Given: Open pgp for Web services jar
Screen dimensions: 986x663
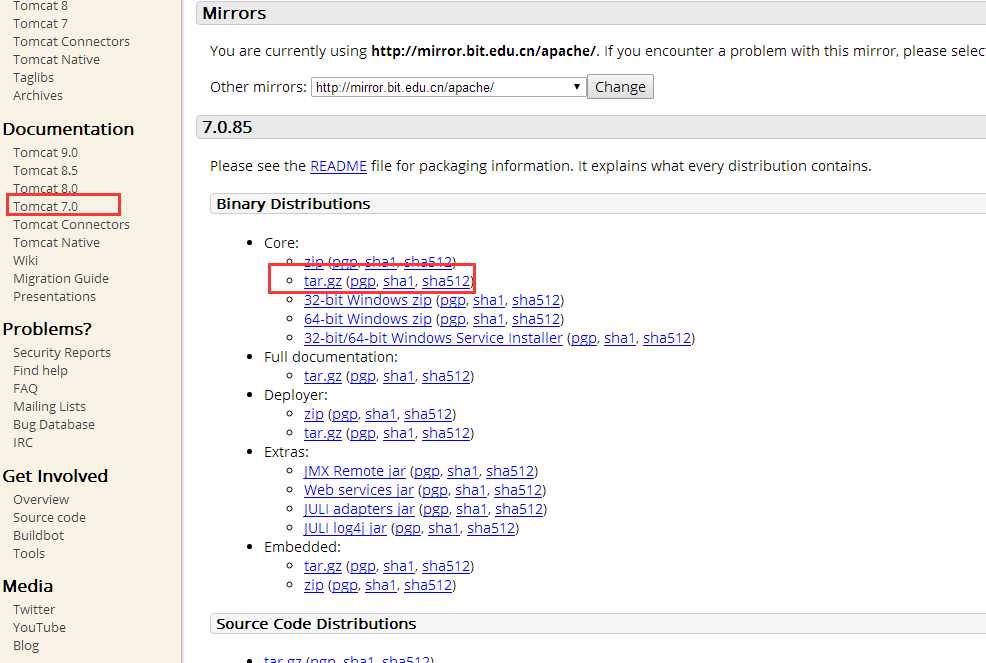Looking at the screenshot, I should pos(435,490).
